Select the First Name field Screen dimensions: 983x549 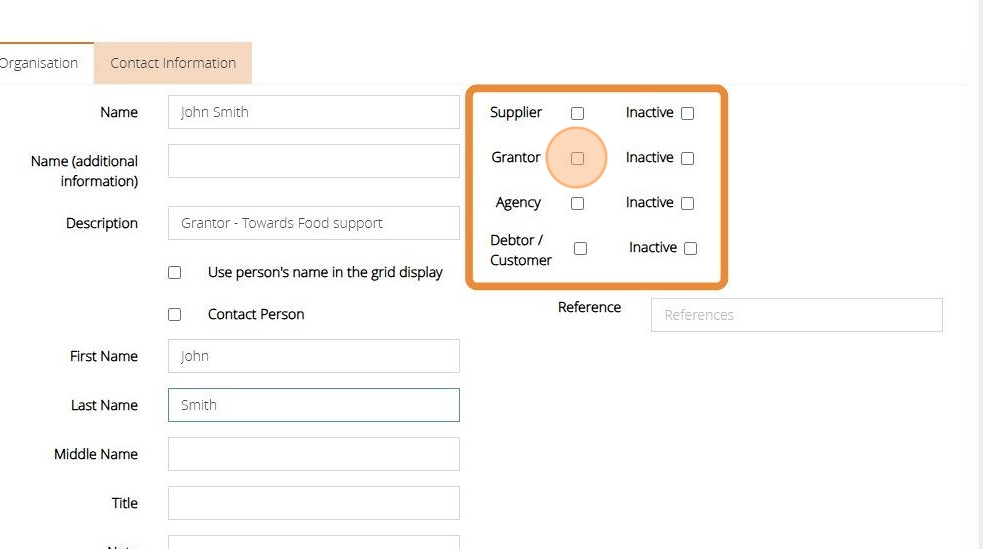click(313, 356)
